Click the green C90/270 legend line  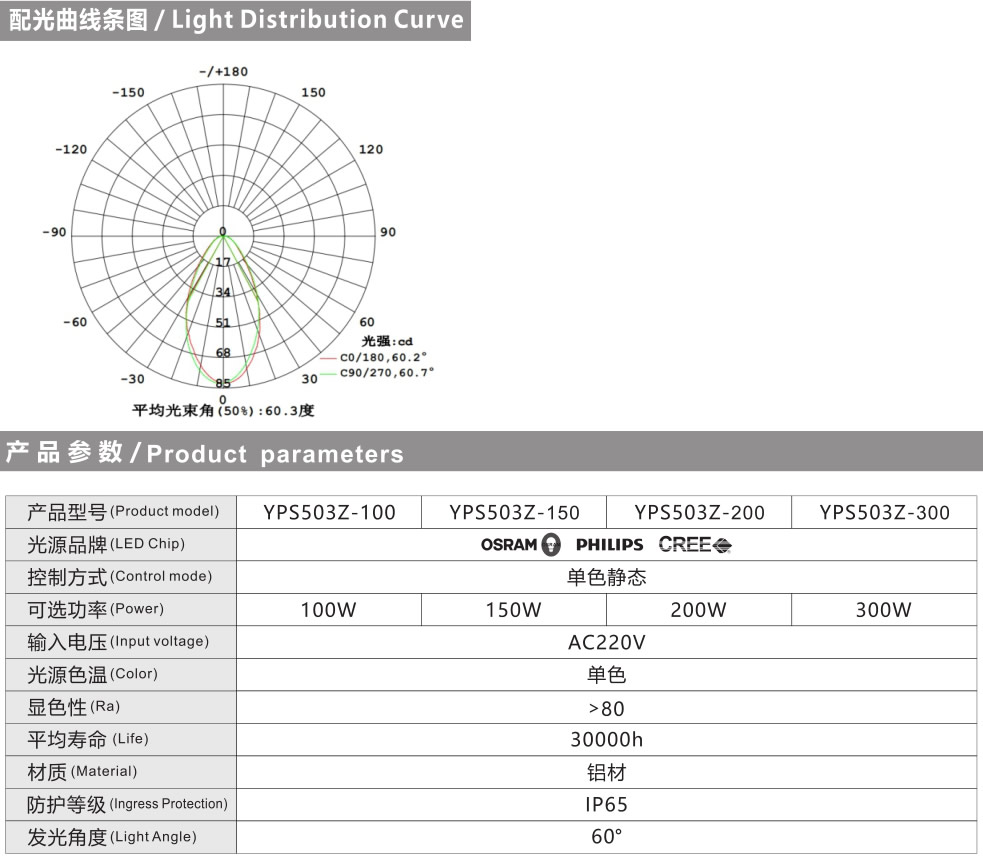point(329,372)
